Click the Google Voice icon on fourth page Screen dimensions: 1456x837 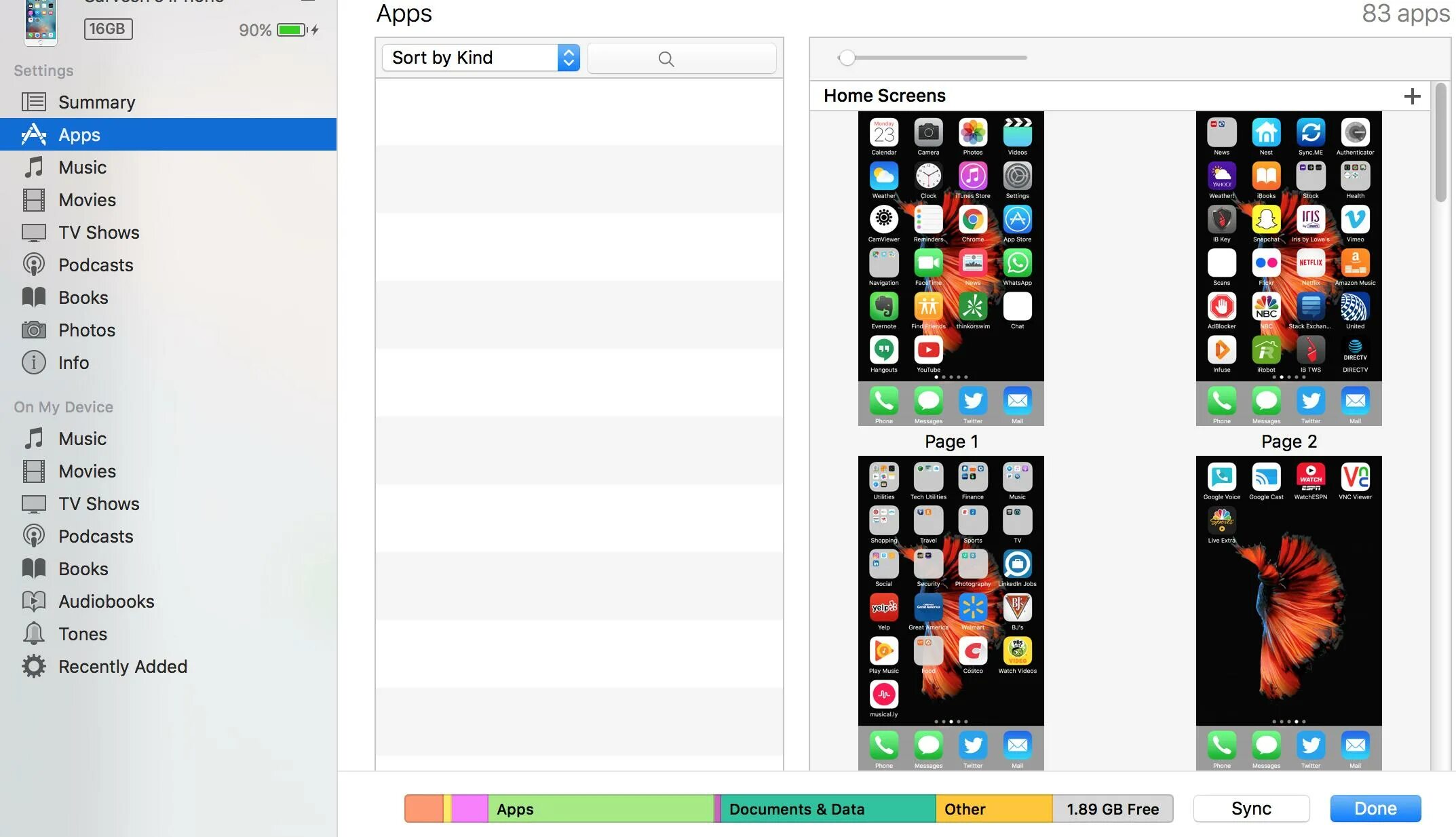click(1221, 478)
